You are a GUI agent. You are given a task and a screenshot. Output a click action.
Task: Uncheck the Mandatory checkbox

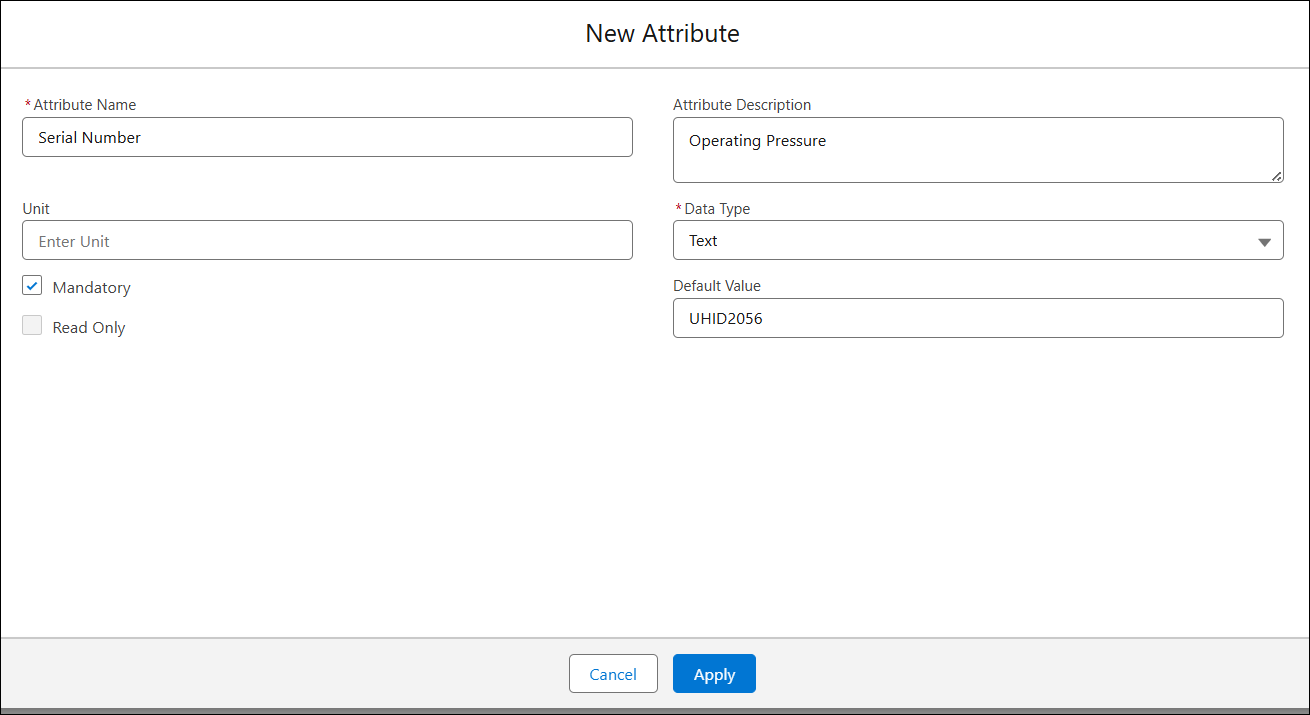tap(32, 286)
